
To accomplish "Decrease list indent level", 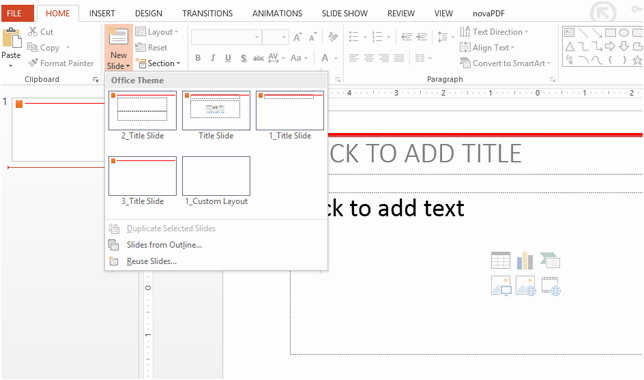I will (x=406, y=37).
